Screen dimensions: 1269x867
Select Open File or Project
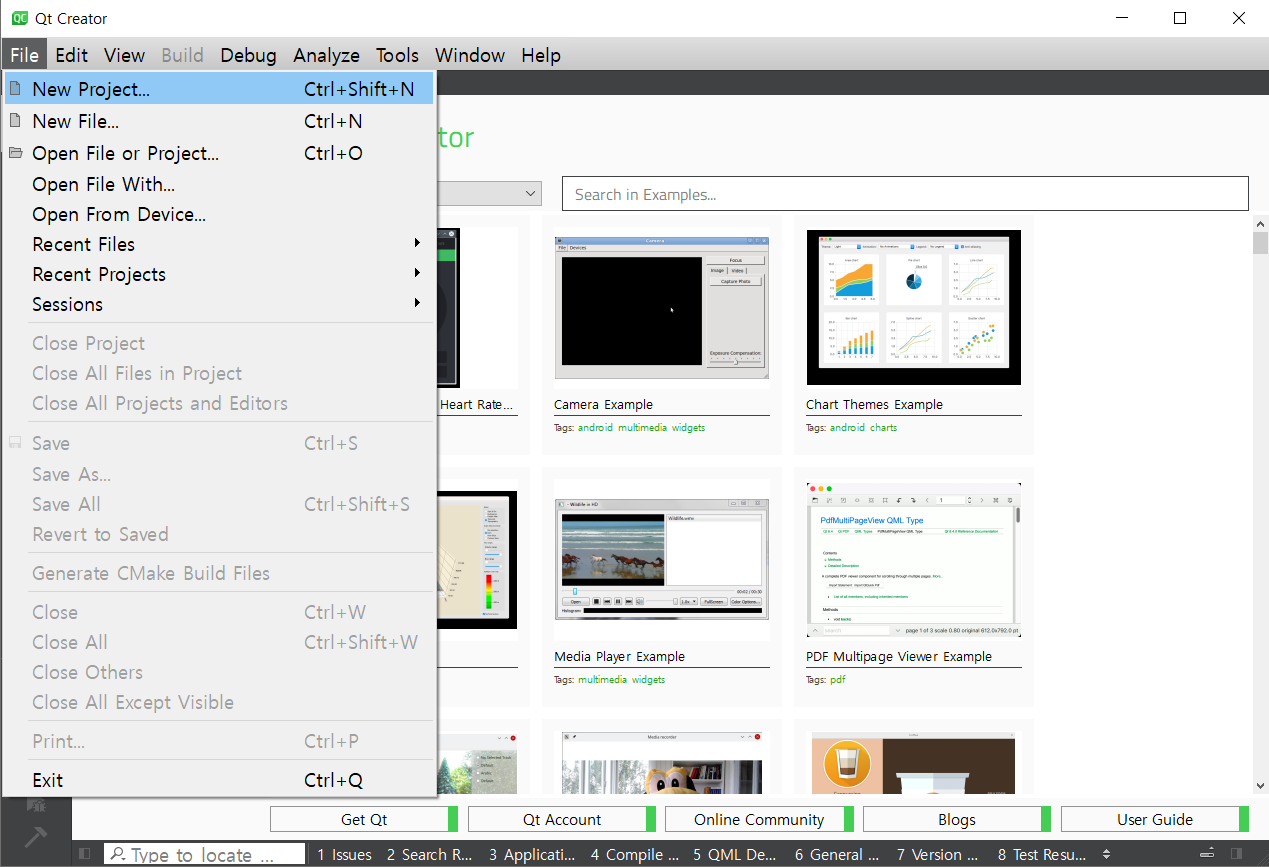point(219,153)
